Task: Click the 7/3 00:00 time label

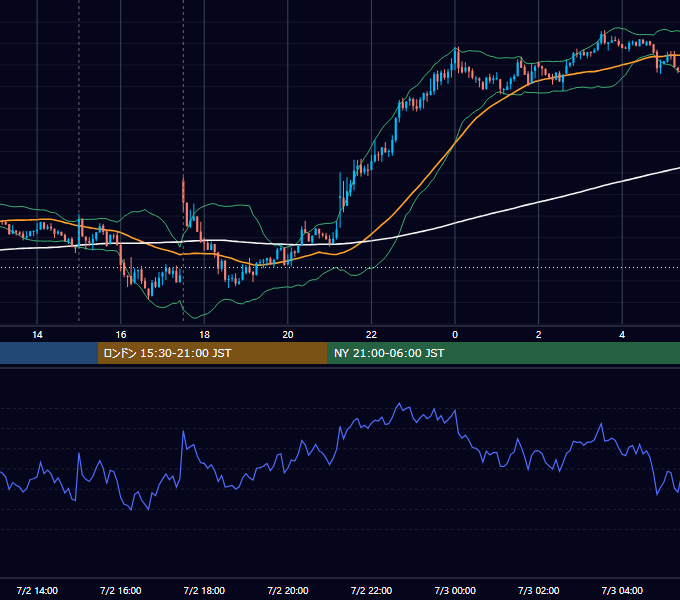Action: tap(455, 590)
